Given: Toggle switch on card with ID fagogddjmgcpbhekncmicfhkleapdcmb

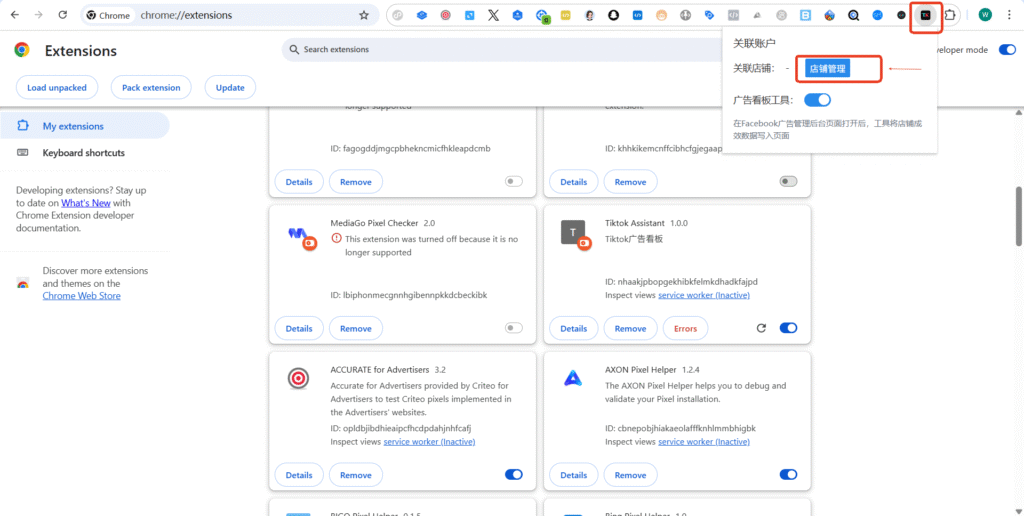Looking at the screenshot, I should (x=514, y=182).
